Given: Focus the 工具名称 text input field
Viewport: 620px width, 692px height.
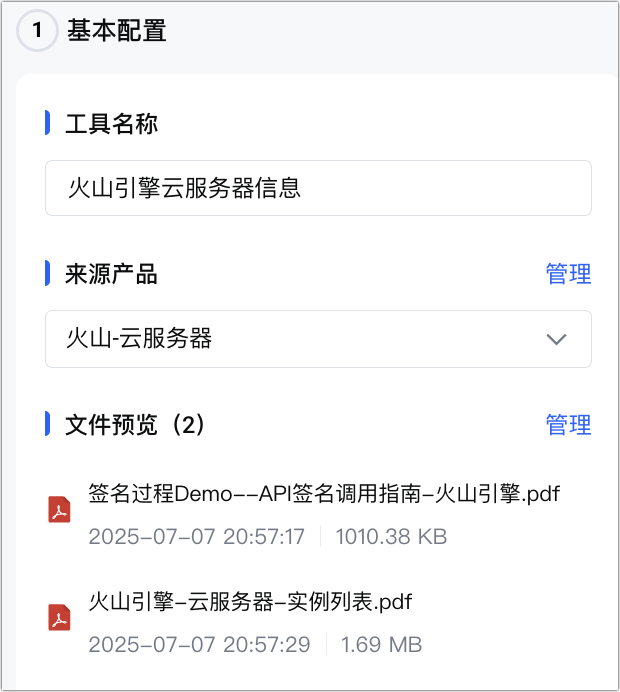Looking at the screenshot, I should pyautogui.click(x=318, y=188).
